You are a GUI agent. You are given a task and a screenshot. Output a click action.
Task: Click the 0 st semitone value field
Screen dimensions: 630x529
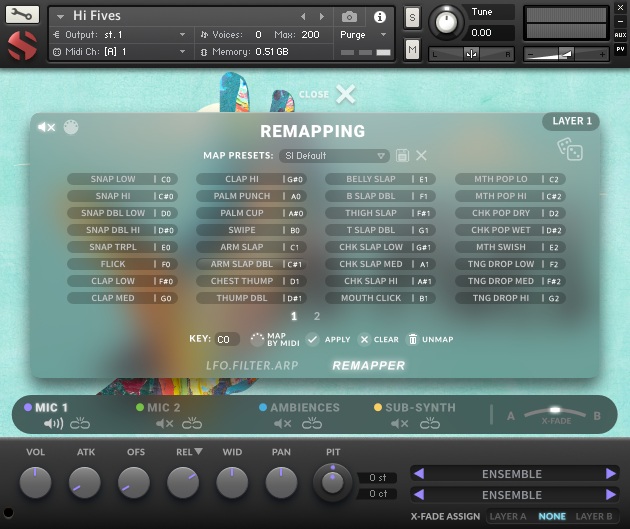click(378, 478)
